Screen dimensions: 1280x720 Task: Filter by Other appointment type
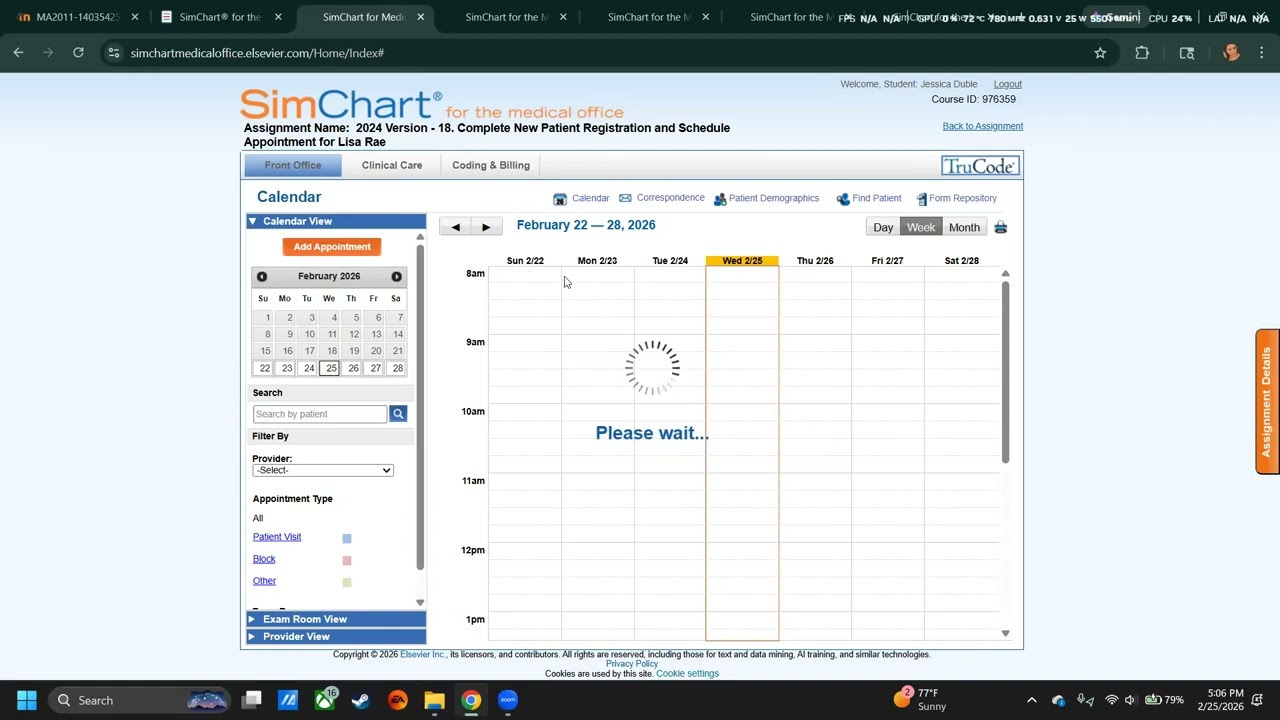click(264, 581)
